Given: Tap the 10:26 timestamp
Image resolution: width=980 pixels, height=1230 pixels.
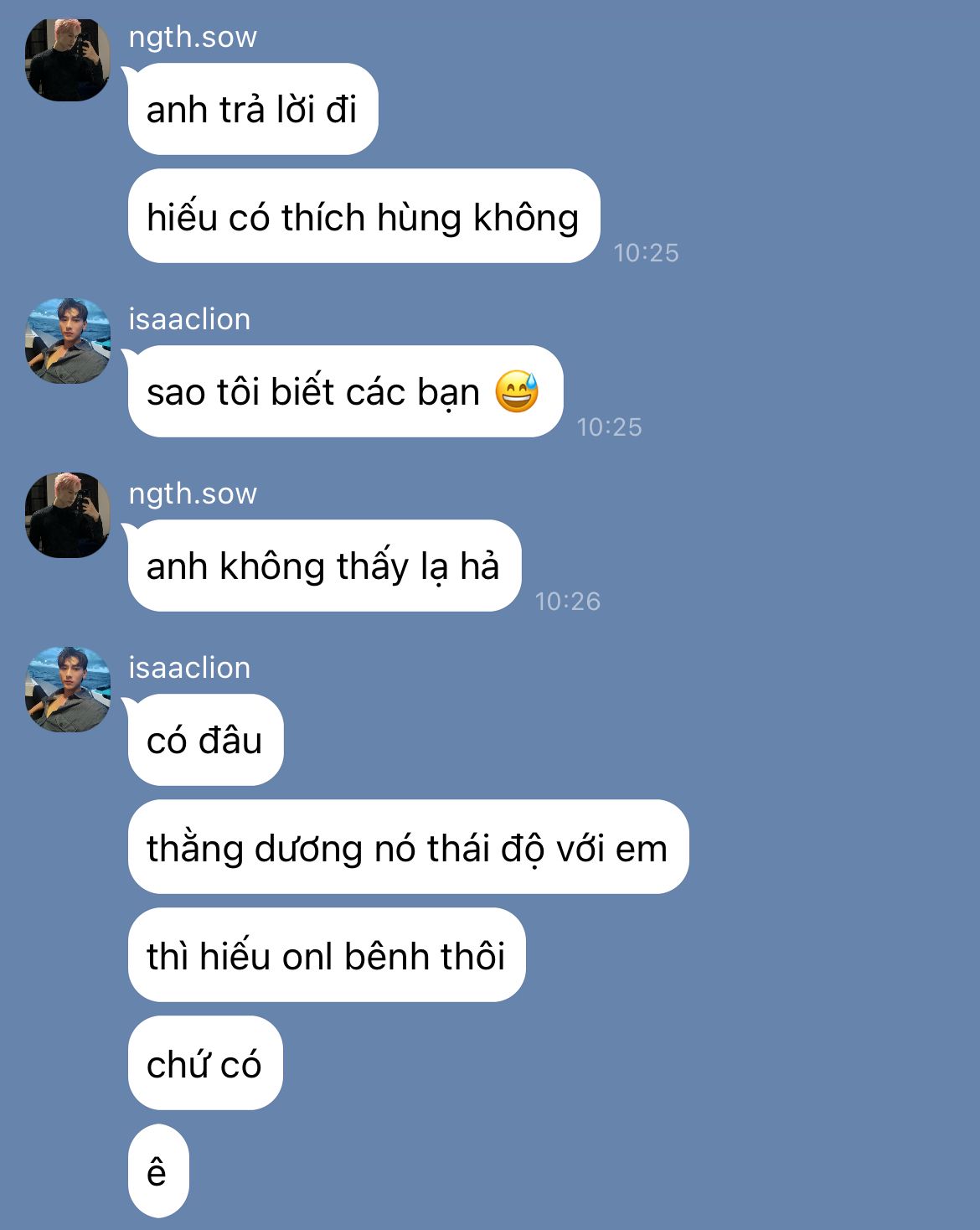Looking at the screenshot, I should click(568, 602).
